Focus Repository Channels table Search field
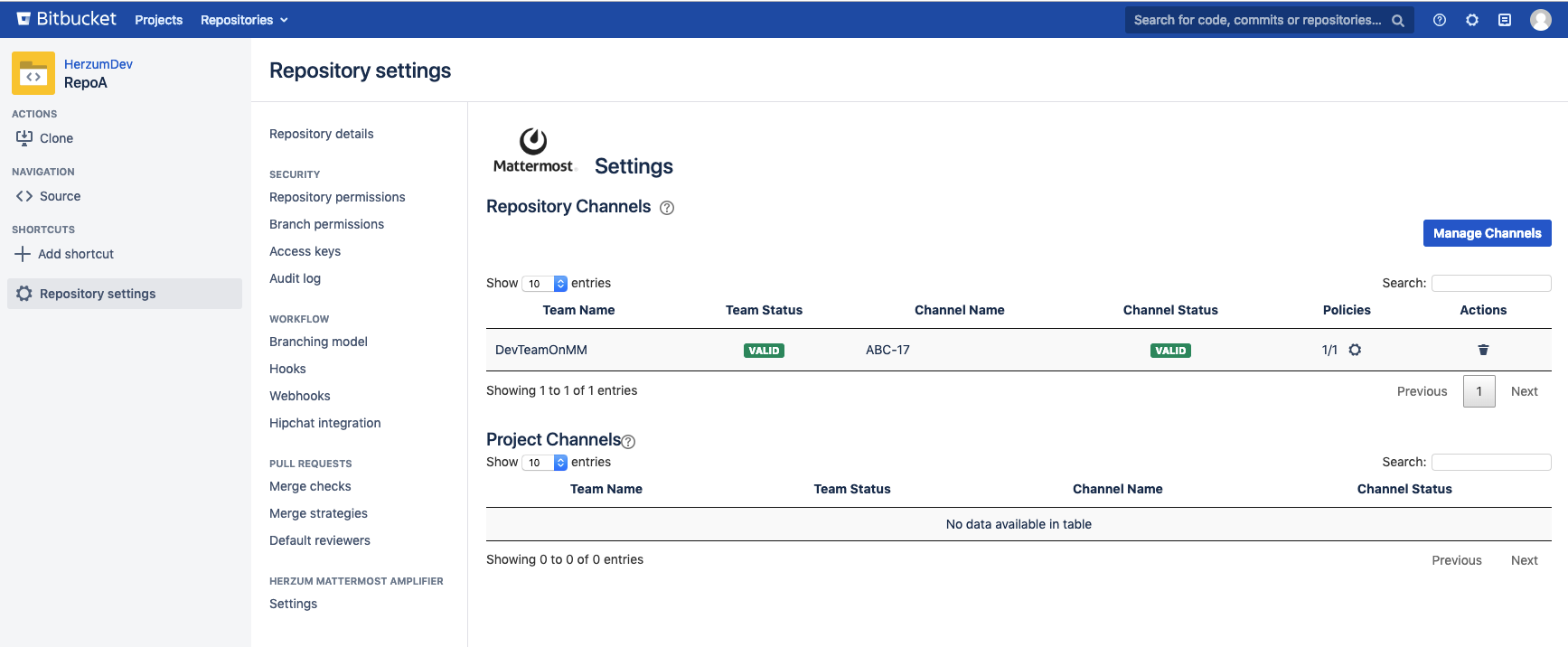Viewport: 1568px width, 647px height. [x=1491, y=283]
